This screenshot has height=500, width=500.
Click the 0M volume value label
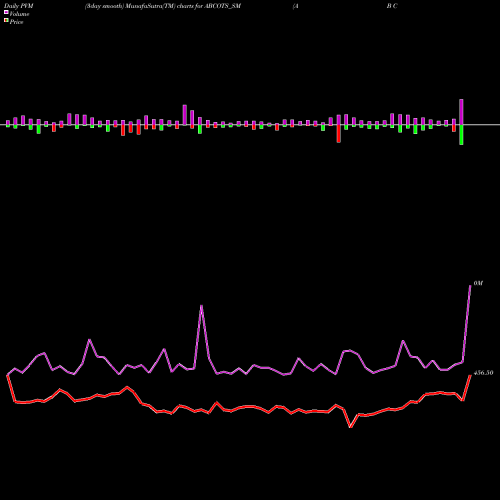478,283
